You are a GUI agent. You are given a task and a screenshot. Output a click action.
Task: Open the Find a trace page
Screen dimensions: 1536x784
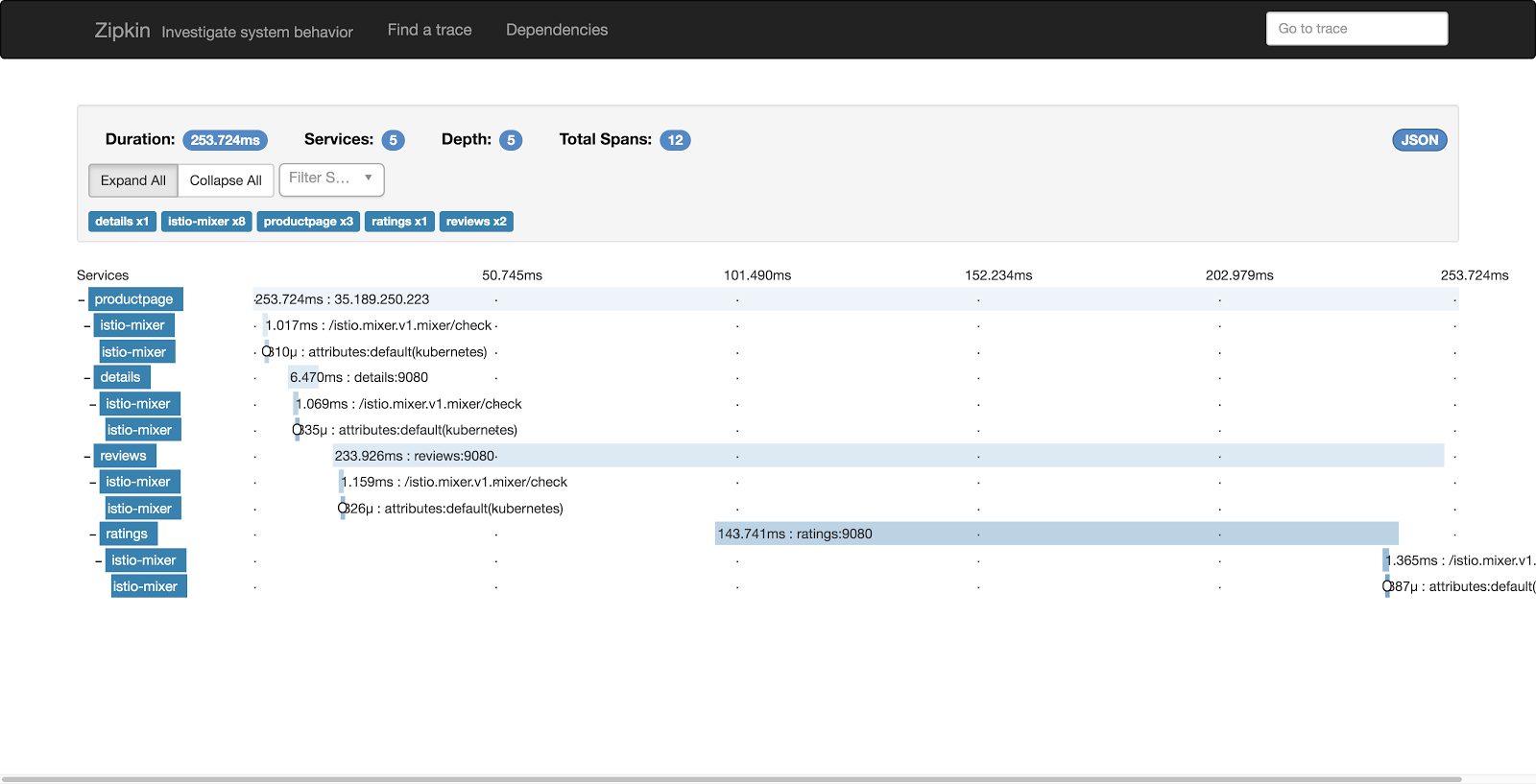tap(429, 30)
